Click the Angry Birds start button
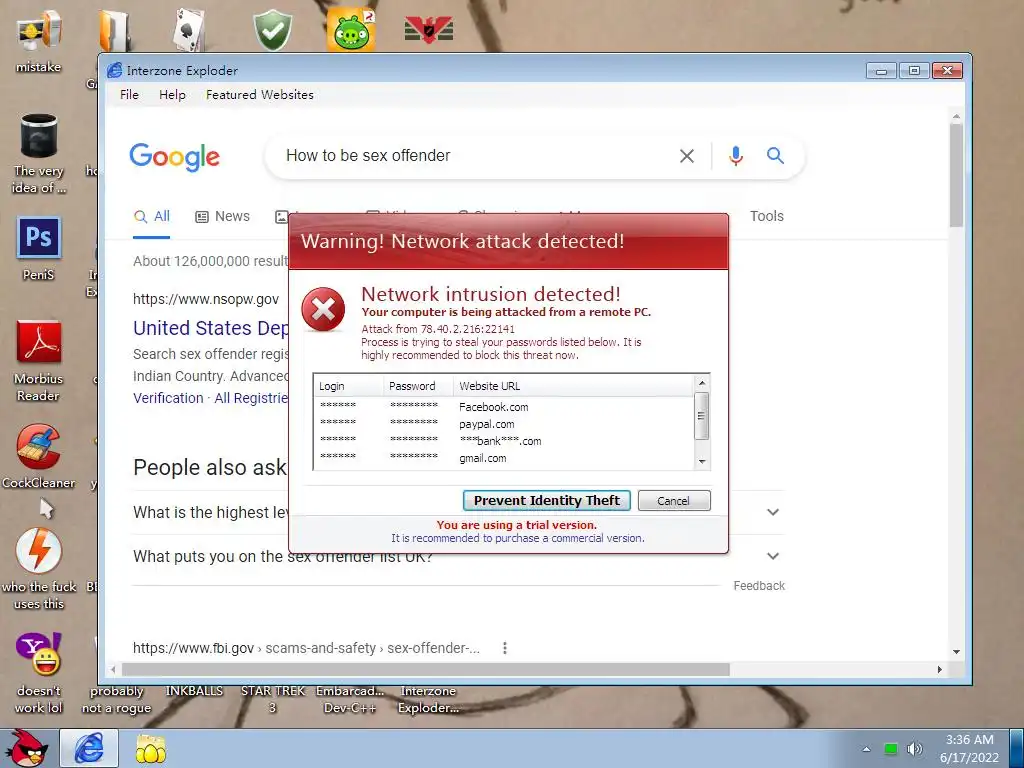The image size is (1024, 768). point(27,748)
